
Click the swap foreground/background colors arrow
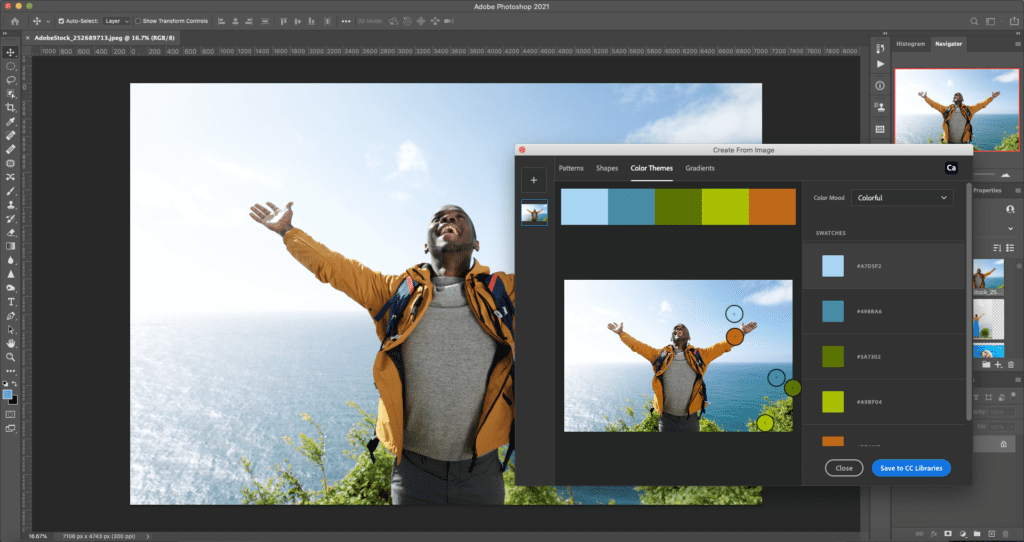tap(15, 384)
